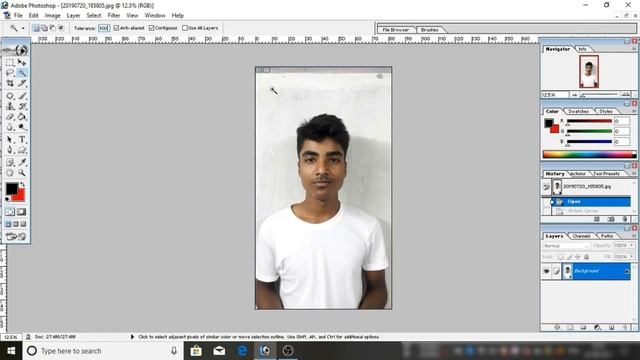Screen dimensions: 640x360
Task: Click the color spectrum ramp in Color panel
Action: pyautogui.click(x=589, y=154)
